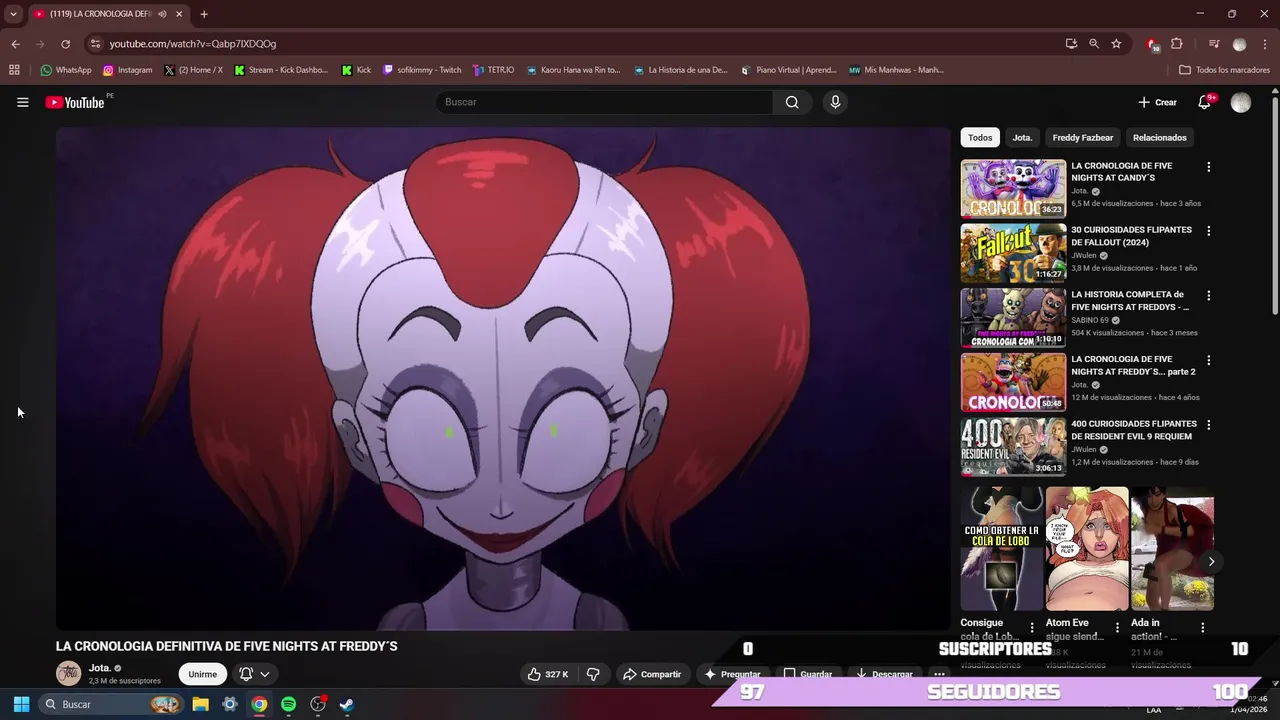Screen dimensions: 1280x720
Task: Open the tab search dropdown arrow
Action: coord(13,14)
